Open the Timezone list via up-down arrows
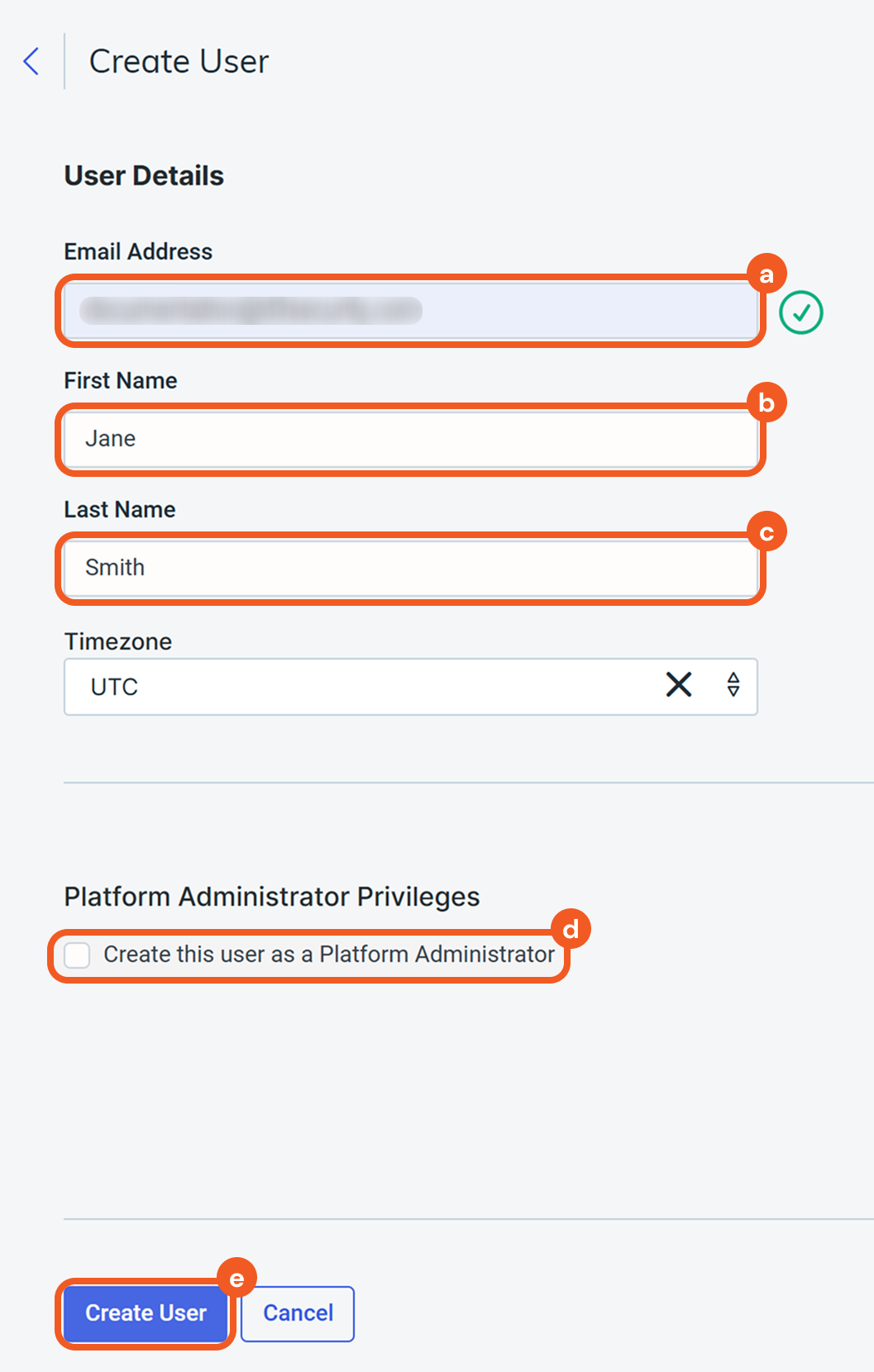Screen dimensions: 874x1372 pyautogui.click(x=733, y=684)
